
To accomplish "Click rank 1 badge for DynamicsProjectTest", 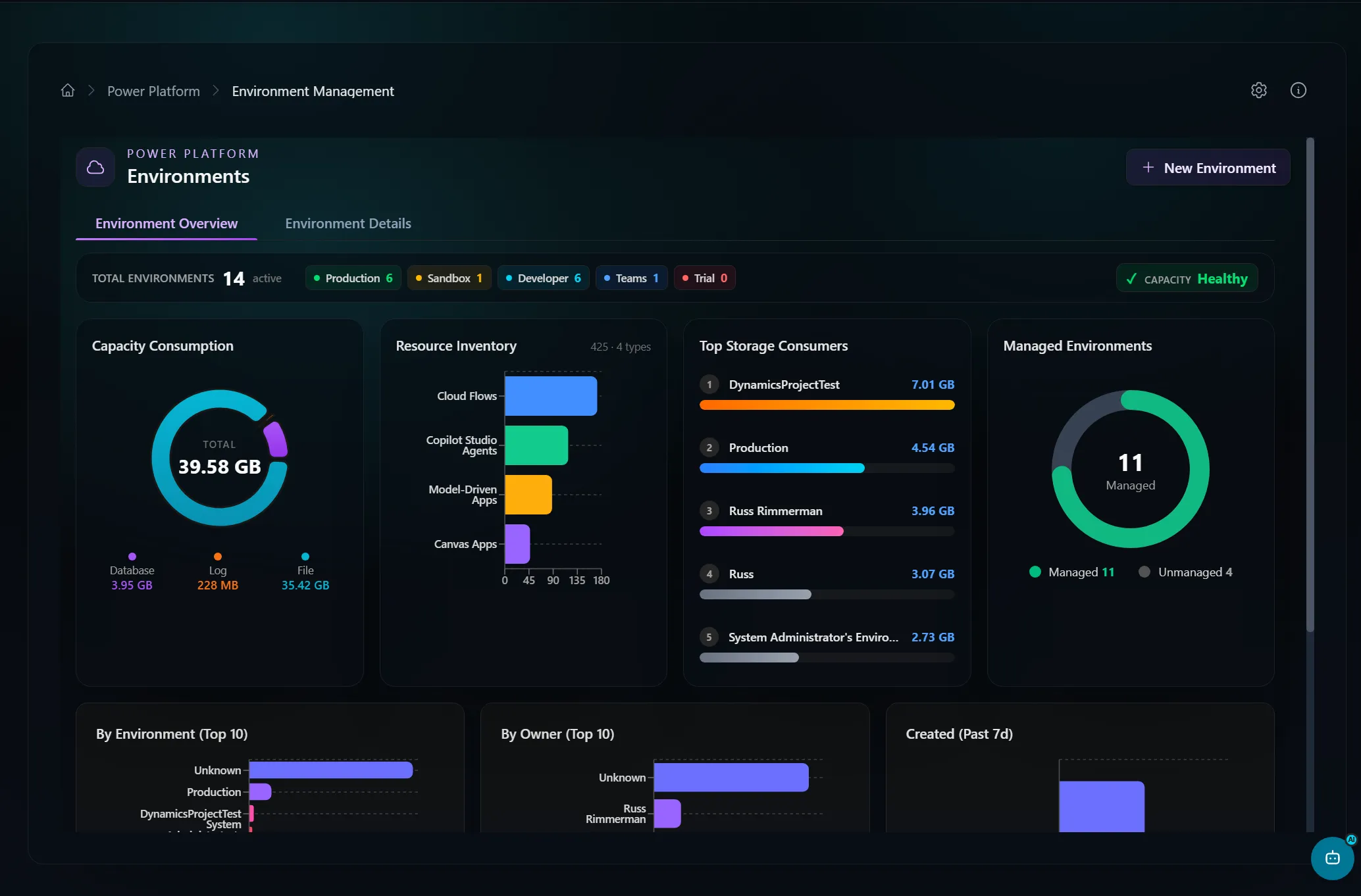I will click(709, 385).
